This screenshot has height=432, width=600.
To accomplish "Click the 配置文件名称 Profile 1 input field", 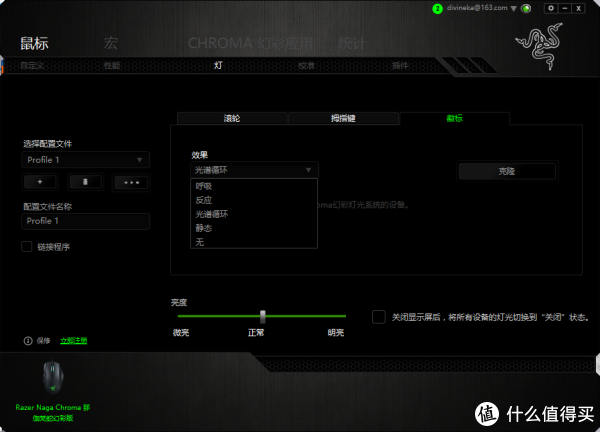I will [x=85, y=221].
